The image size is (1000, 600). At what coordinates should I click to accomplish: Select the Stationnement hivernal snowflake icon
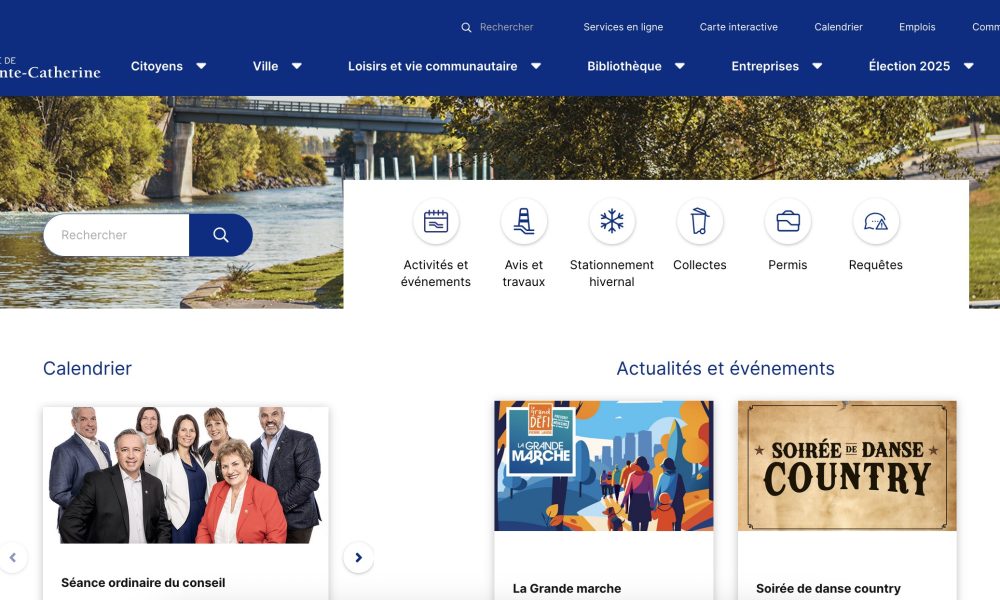coord(612,222)
